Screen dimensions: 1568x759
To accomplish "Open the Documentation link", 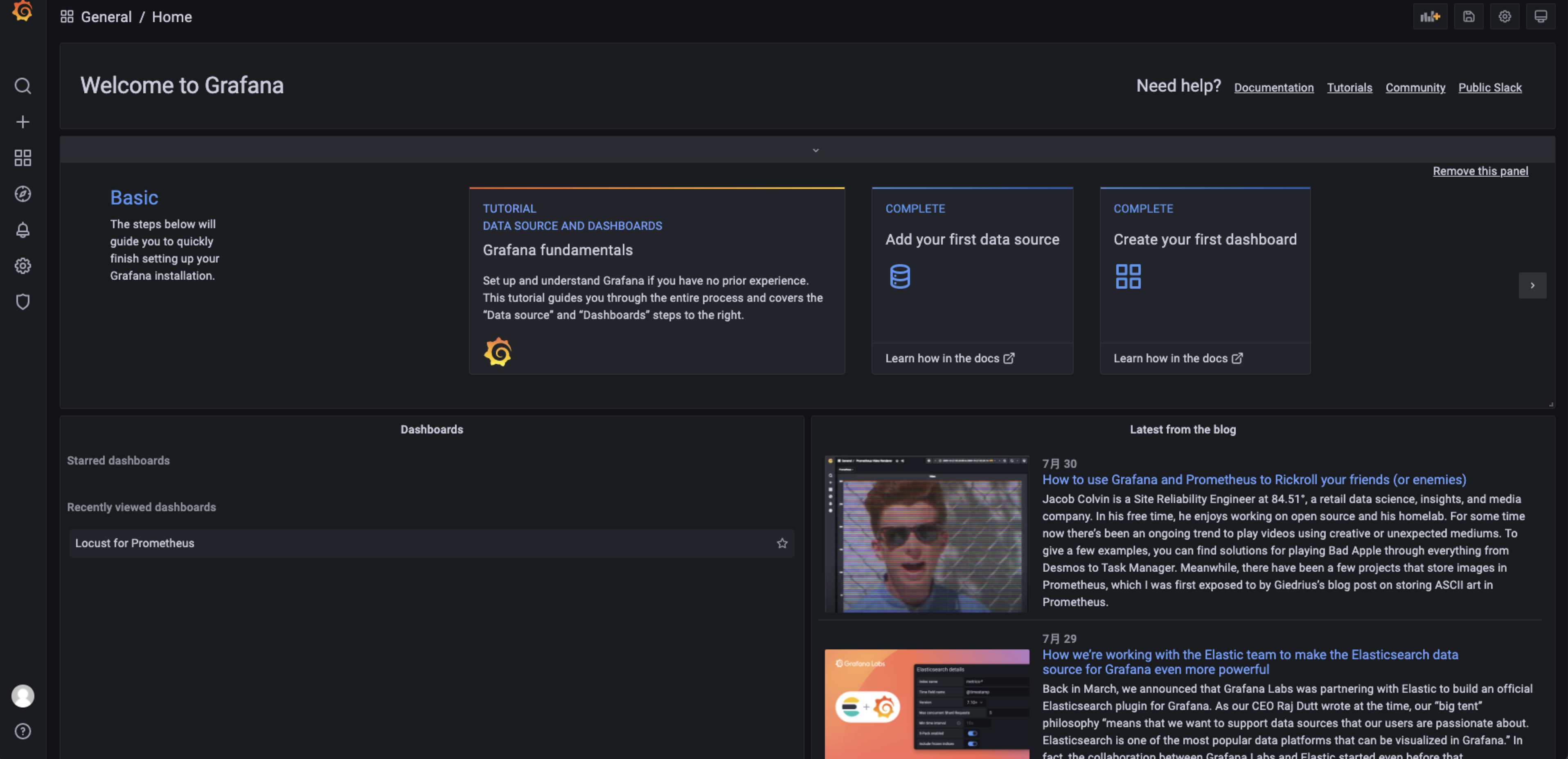I will [1273, 88].
